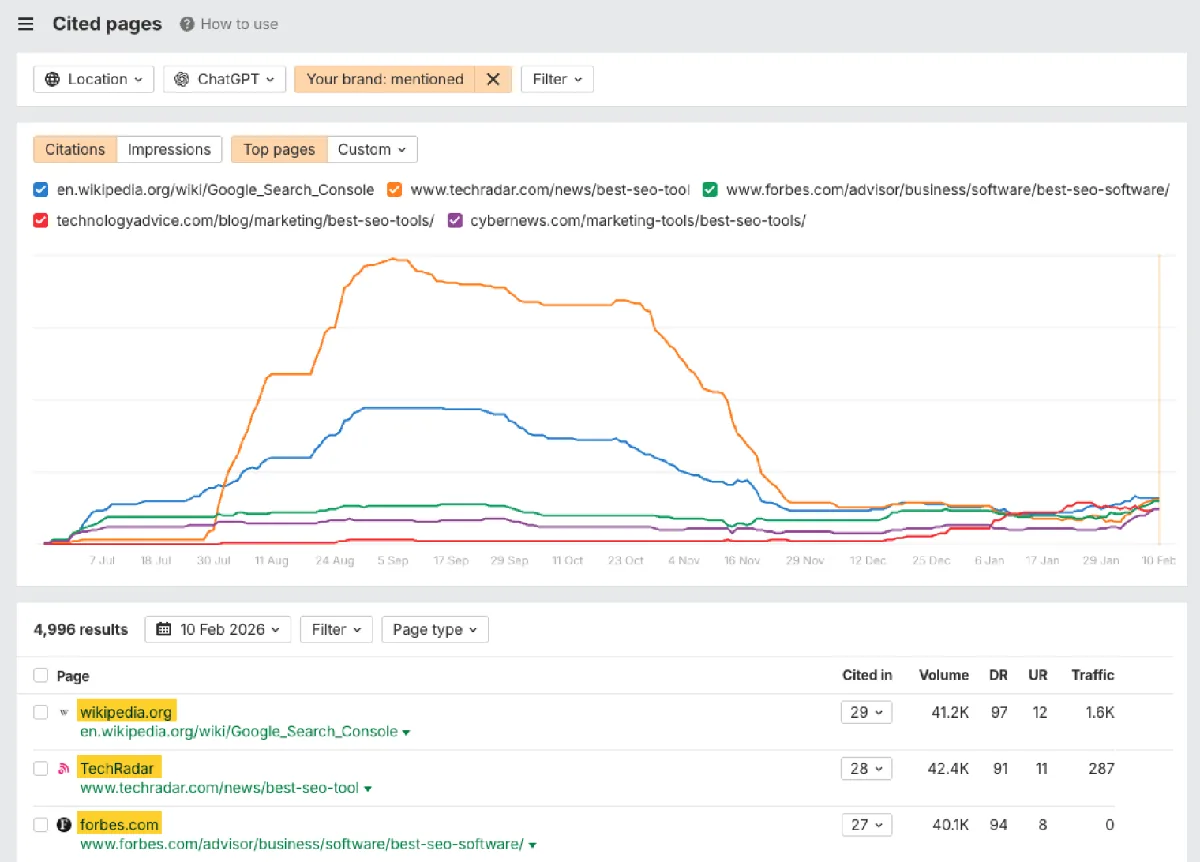Sort by Volume column header
The image size is (1200, 862).
944,675
